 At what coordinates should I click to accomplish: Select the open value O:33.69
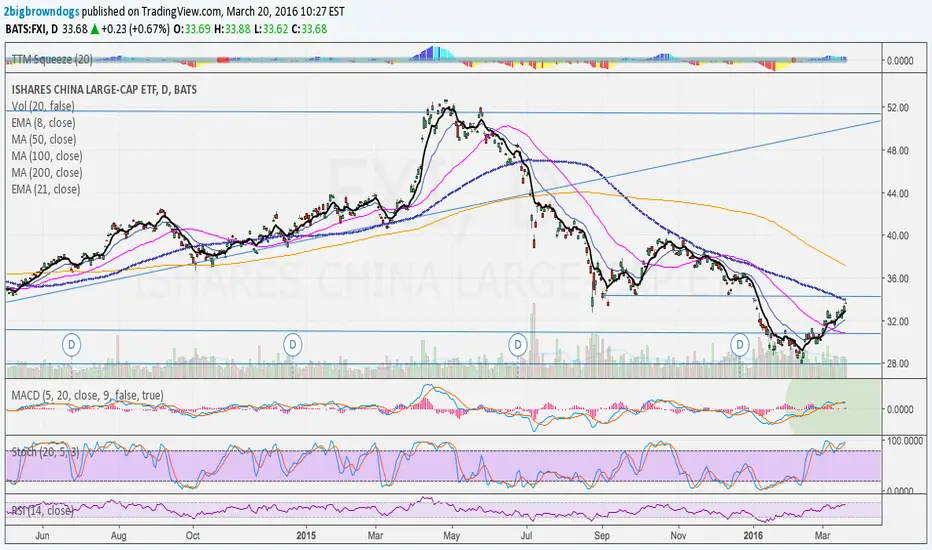point(192,29)
